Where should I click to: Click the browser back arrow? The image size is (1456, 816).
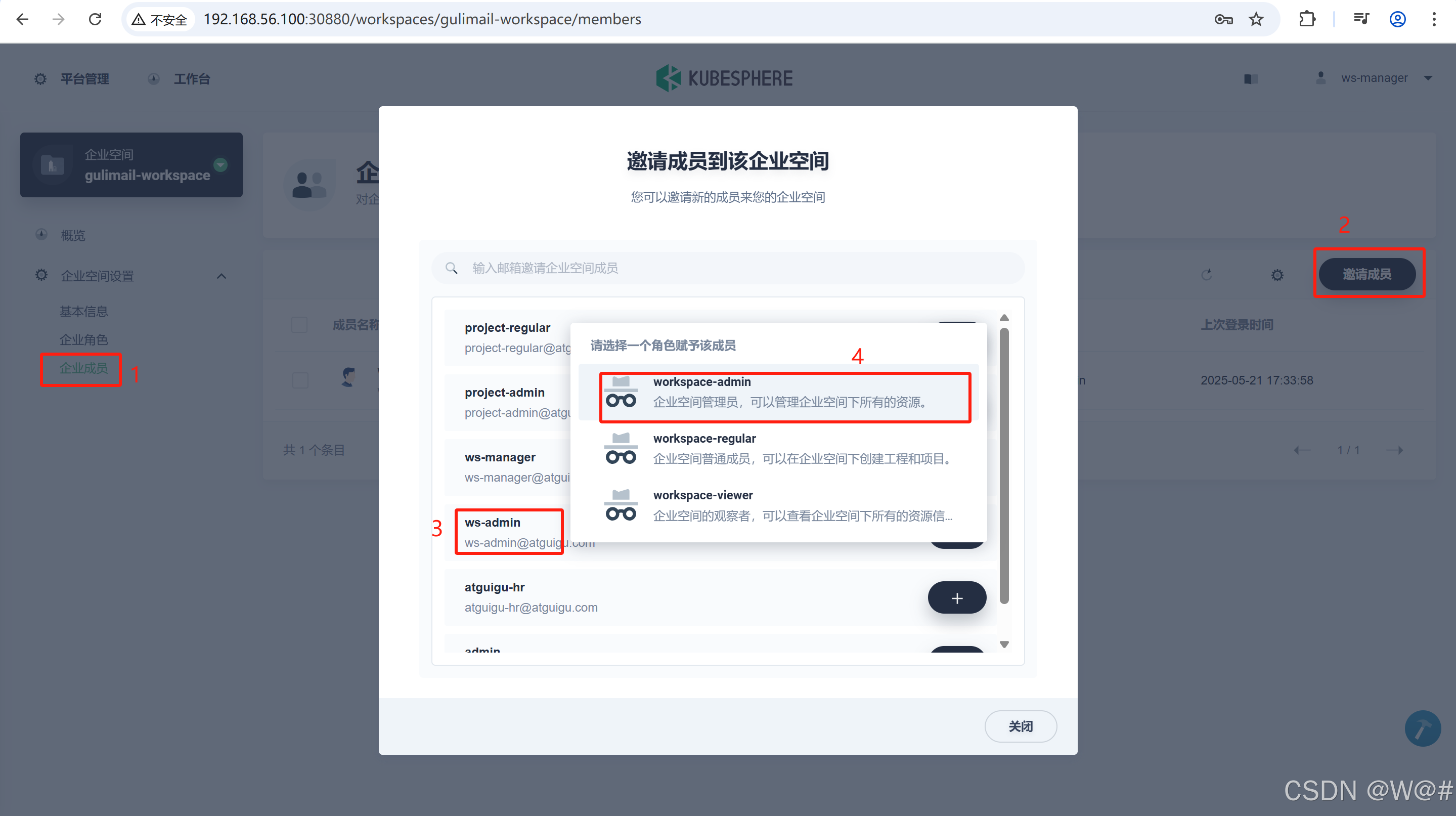click(23, 19)
